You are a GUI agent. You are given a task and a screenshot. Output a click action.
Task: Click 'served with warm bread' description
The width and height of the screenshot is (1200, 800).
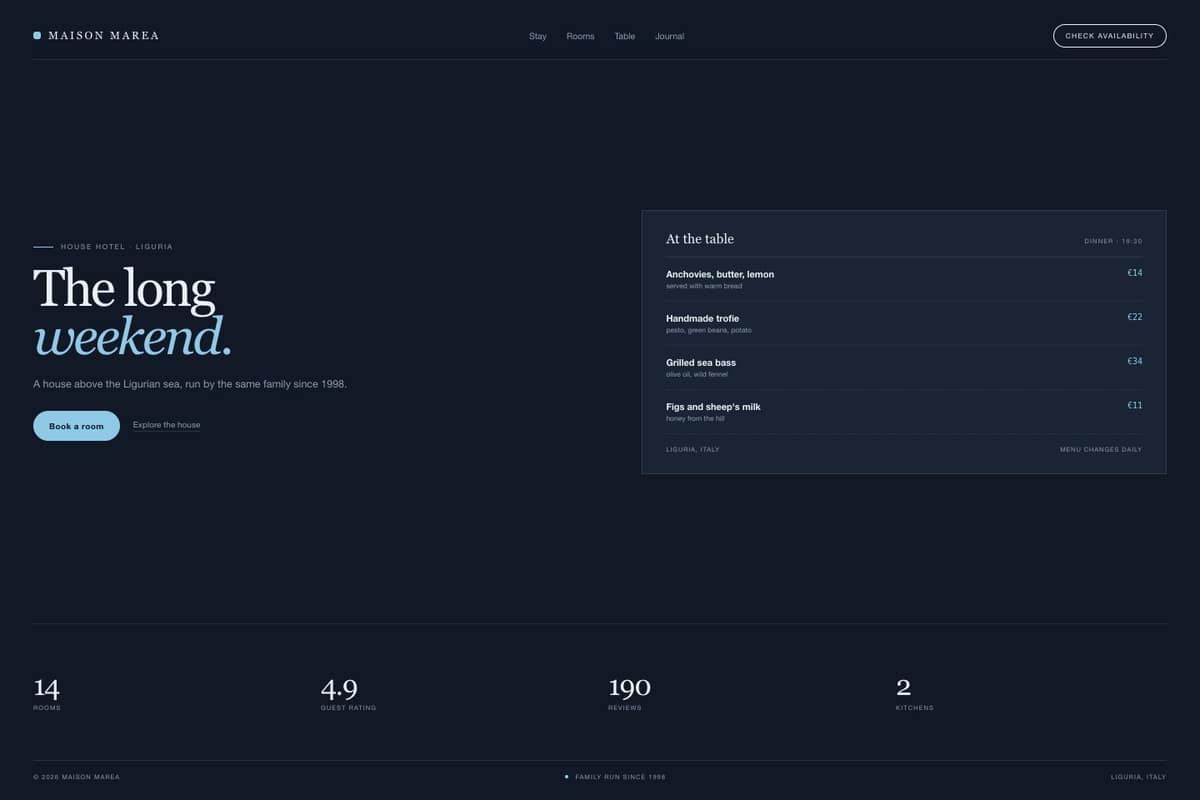[704, 286]
